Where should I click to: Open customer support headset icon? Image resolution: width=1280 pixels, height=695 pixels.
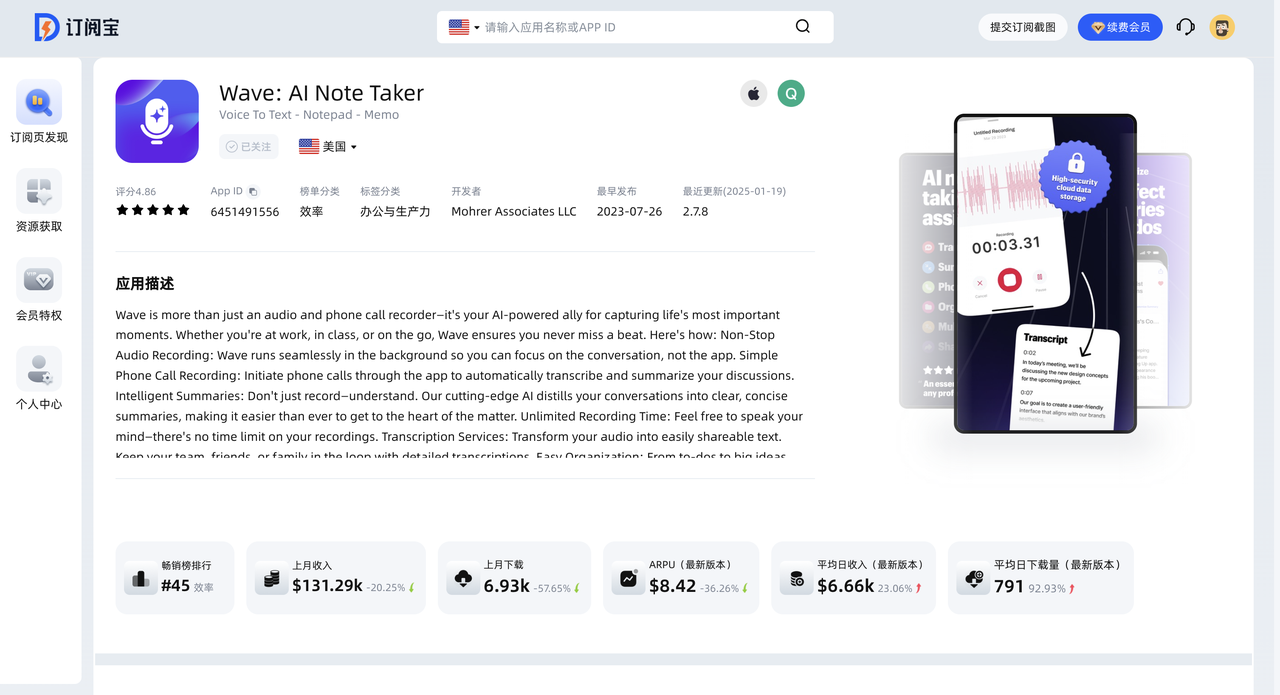tap(1185, 27)
